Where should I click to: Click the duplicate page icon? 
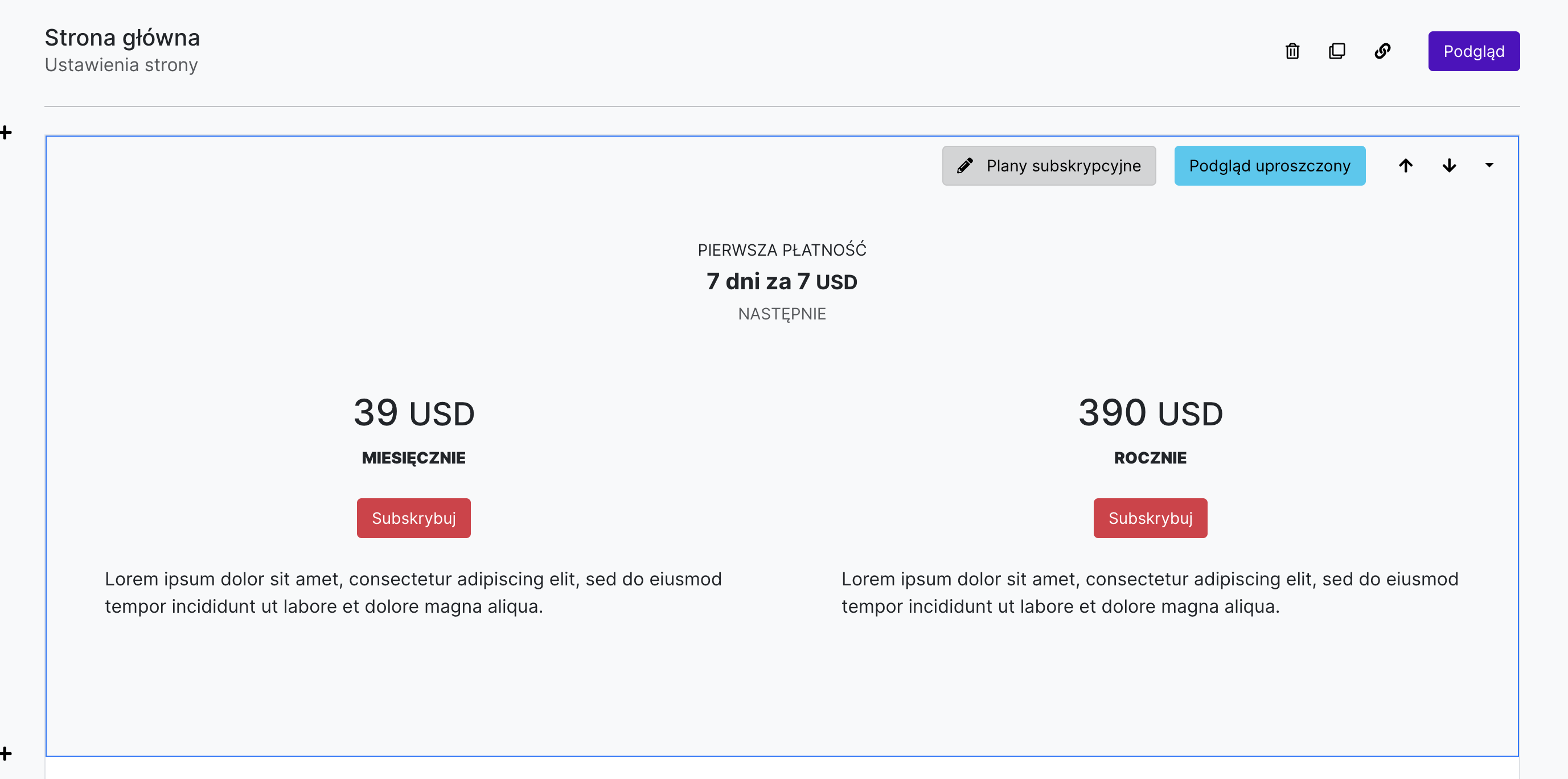click(x=1337, y=51)
